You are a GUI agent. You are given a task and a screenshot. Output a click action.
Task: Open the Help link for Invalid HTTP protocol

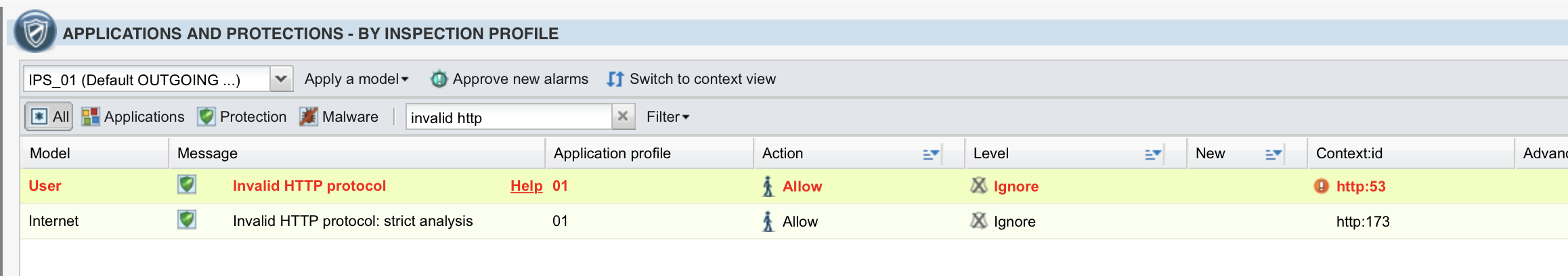click(527, 186)
